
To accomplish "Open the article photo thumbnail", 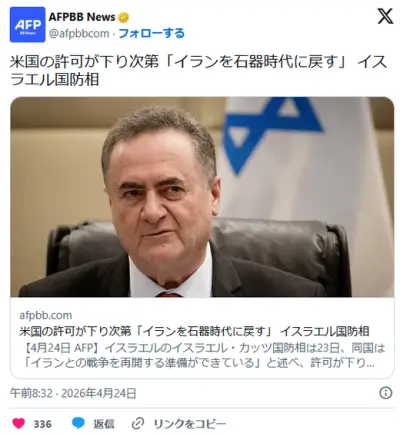I will click(202, 197).
